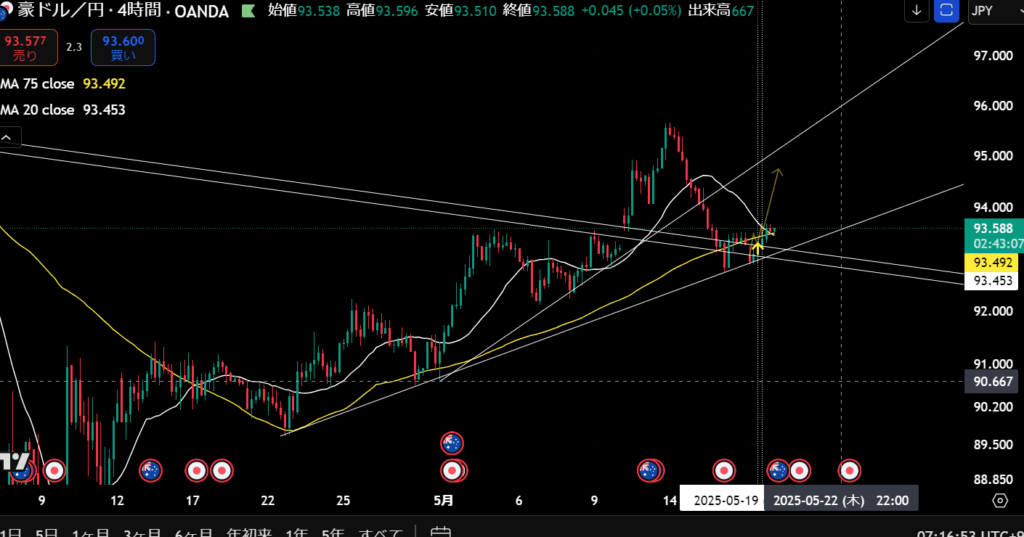The height and width of the screenshot is (537, 1024).
Task: Click the 95.000 price scale label
Action: coord(993,156)
